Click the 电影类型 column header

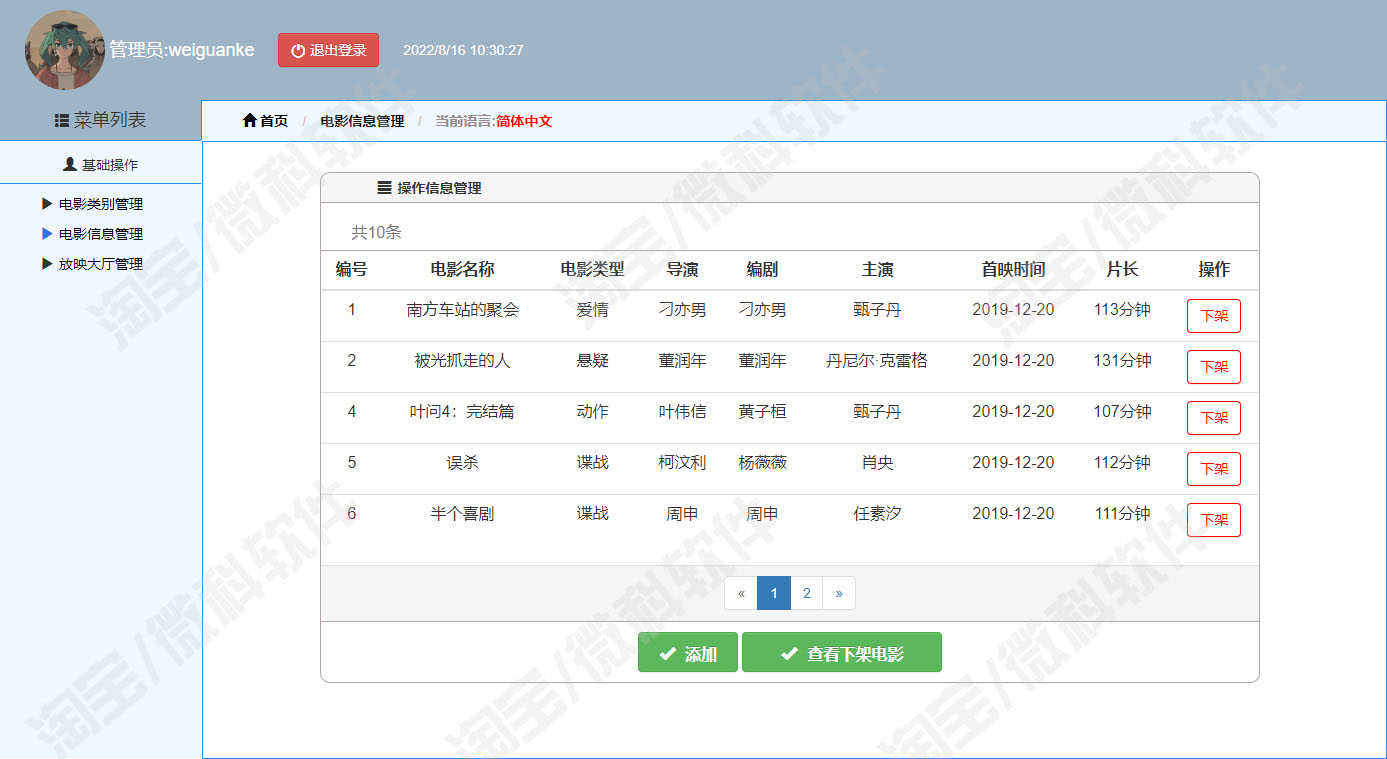pyautogui.click(x=592, y=269)
